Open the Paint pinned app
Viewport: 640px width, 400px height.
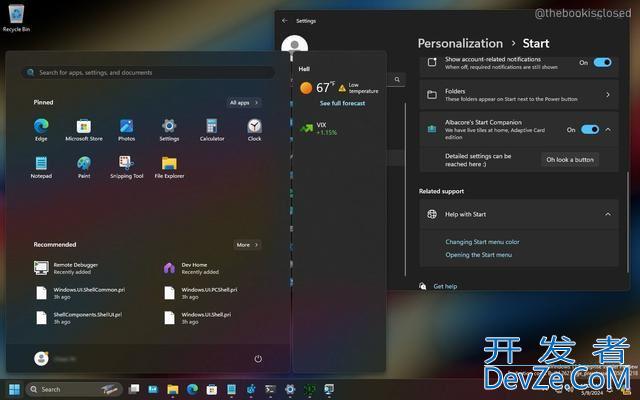point(84,167)
